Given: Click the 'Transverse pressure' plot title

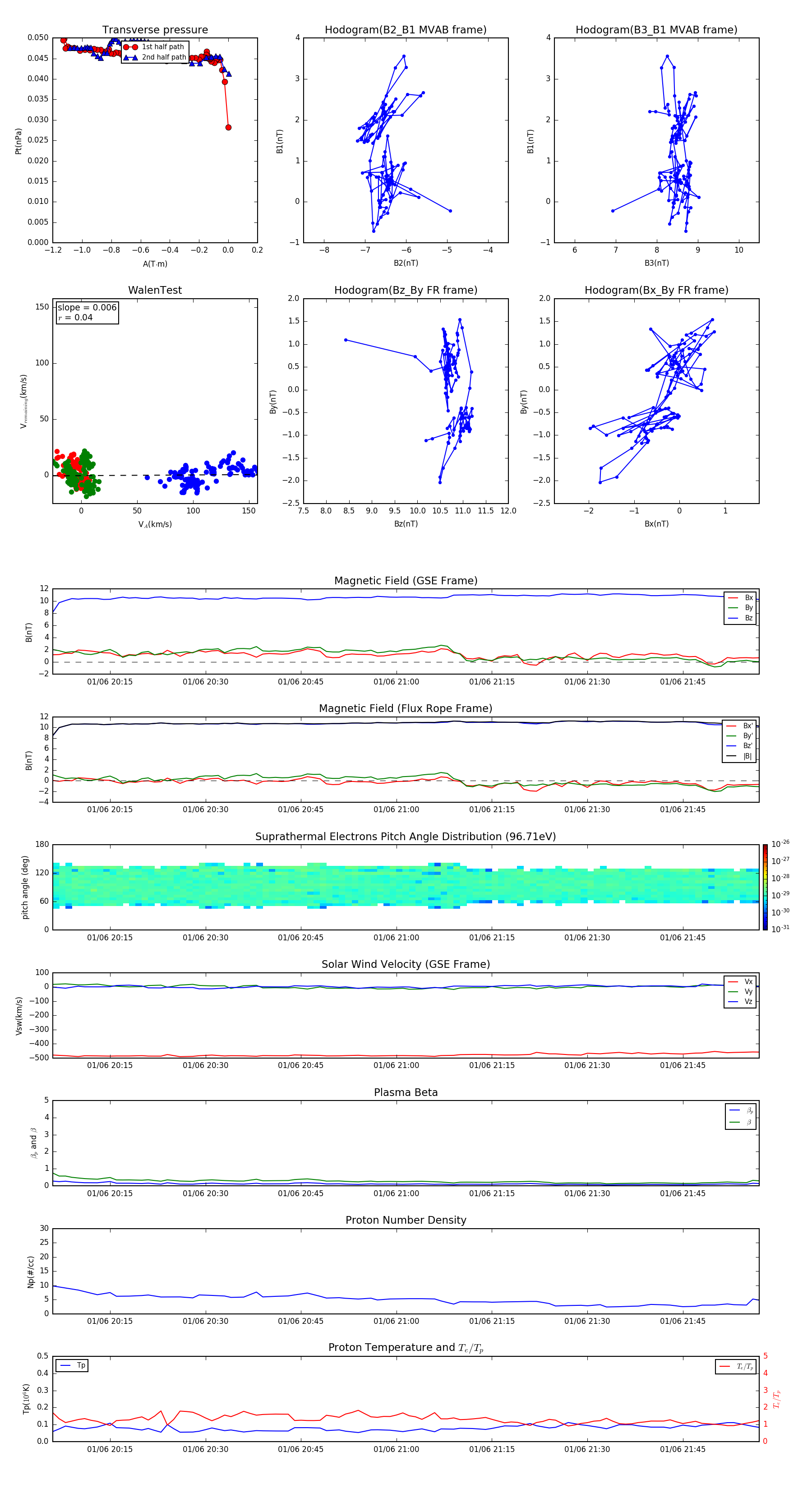Looking at the screenshot, I should (x=155, y=29).
